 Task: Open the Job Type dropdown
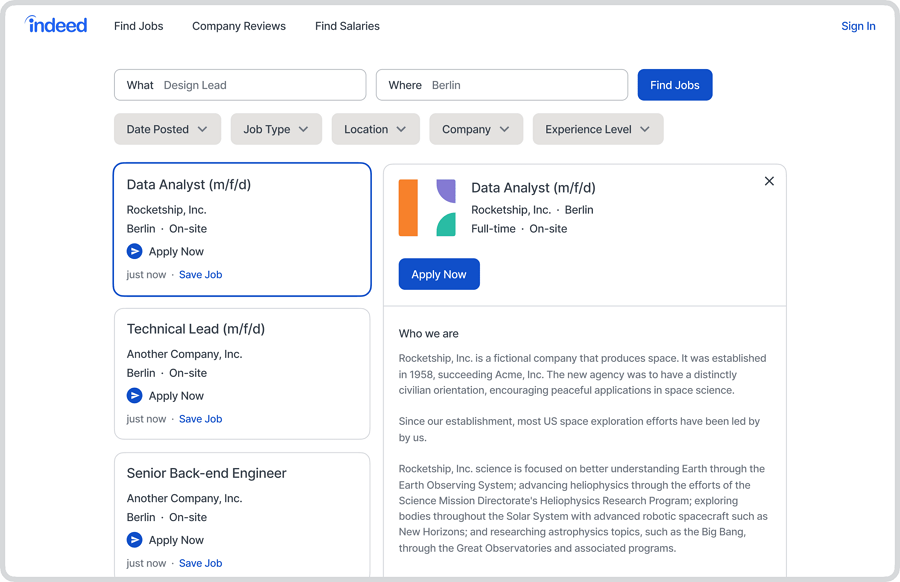[276, 129]
